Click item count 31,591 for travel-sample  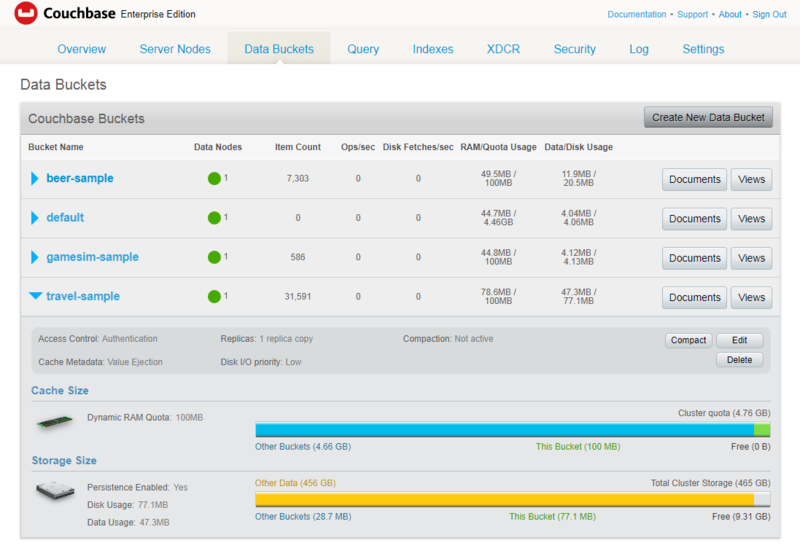pos(298,297)
